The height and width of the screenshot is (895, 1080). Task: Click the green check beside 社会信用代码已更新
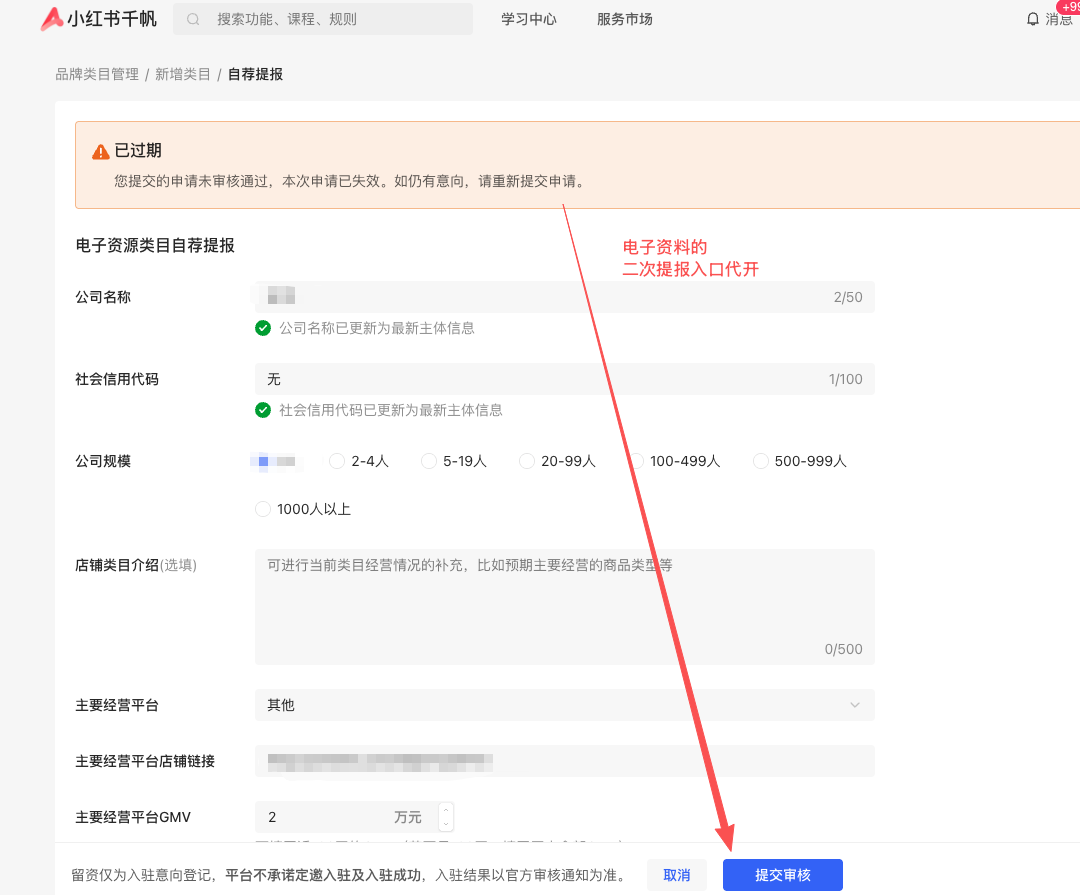coord(262,410)
